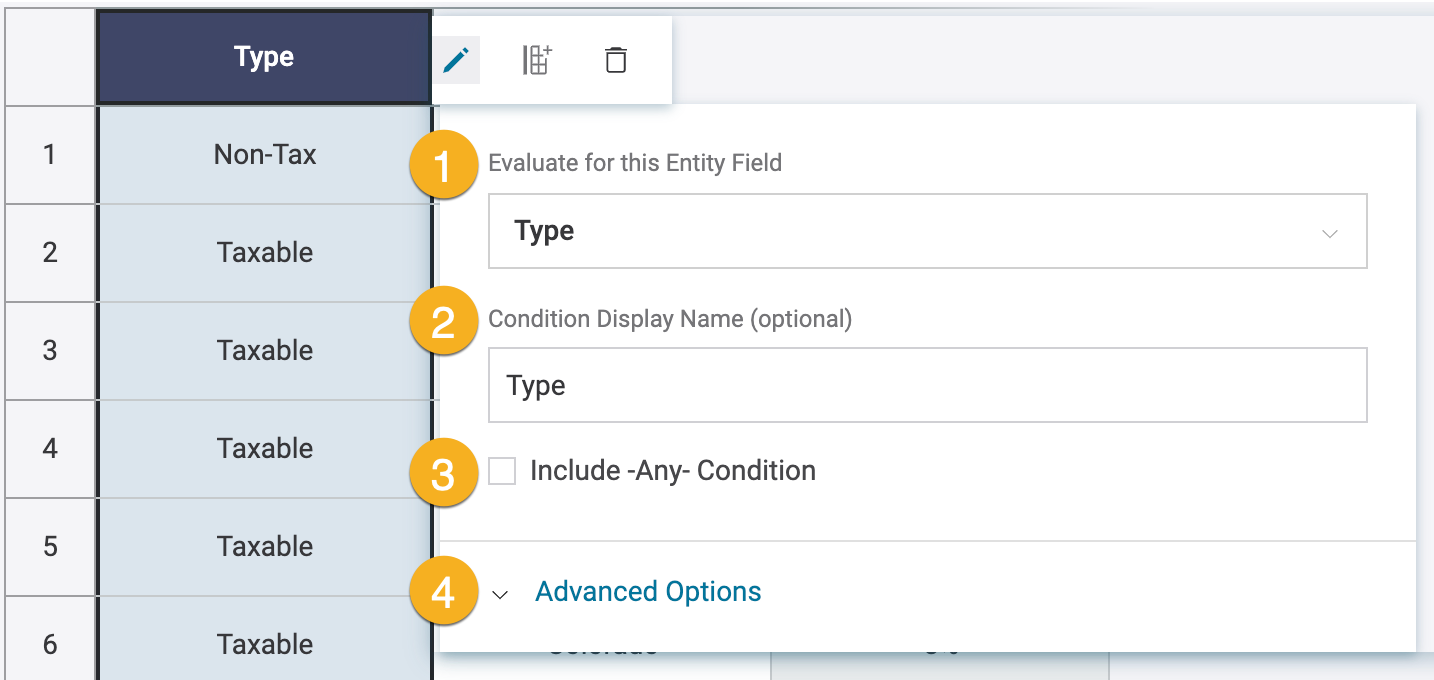Image resolution: width=1434 pixels, height=680 pixels.
Task: Click the pencil edit icon
Action: click(456, 61)
